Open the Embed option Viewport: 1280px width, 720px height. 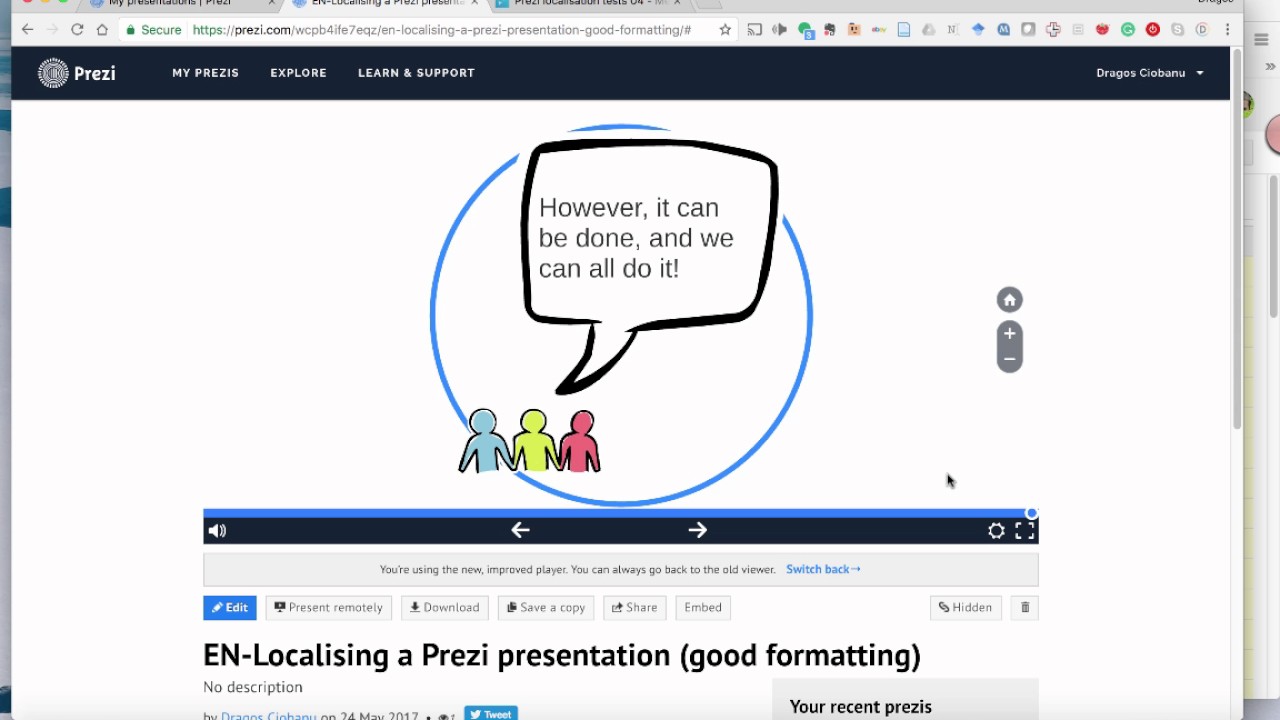703,608
